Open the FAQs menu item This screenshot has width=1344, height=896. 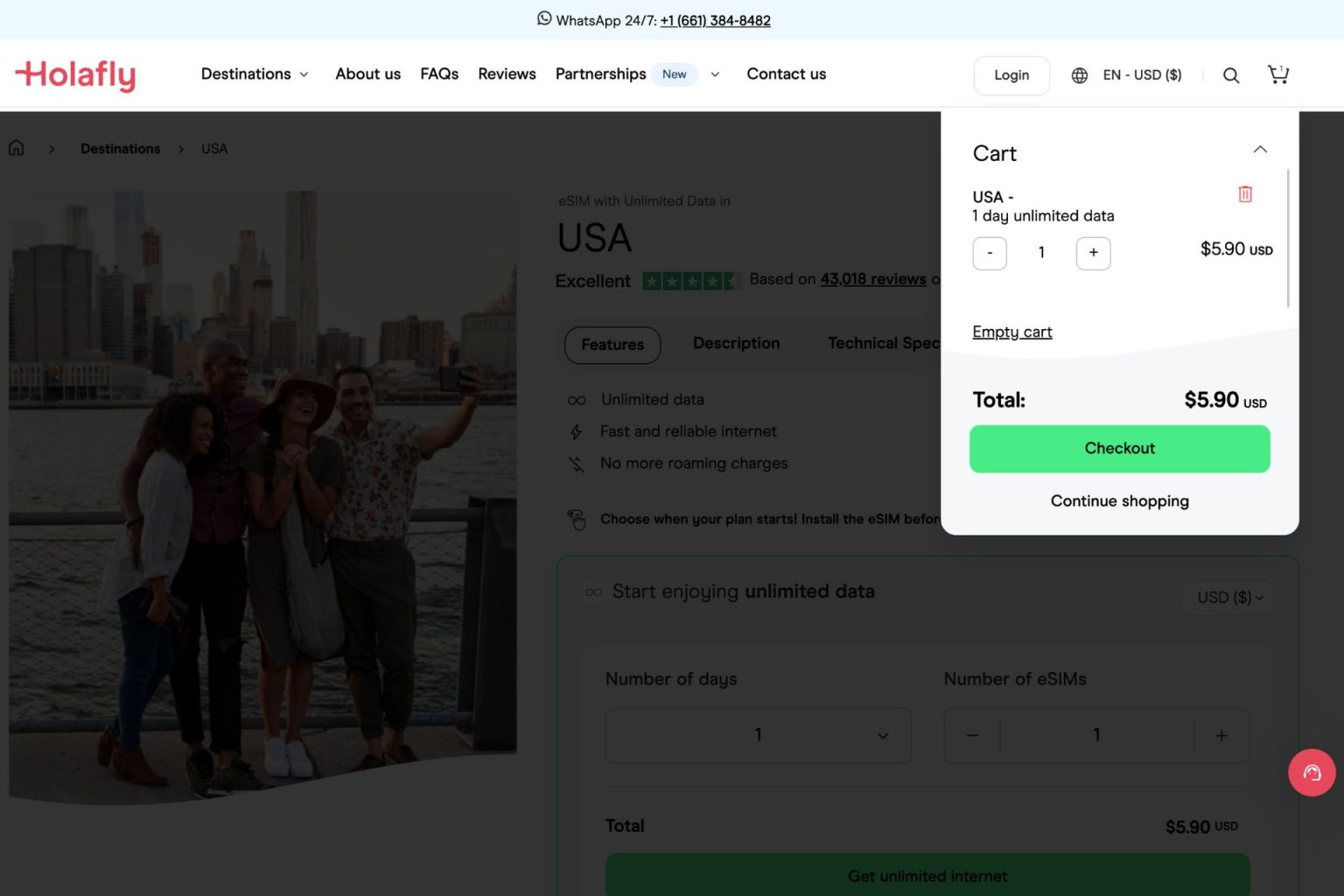coord(439,74)
